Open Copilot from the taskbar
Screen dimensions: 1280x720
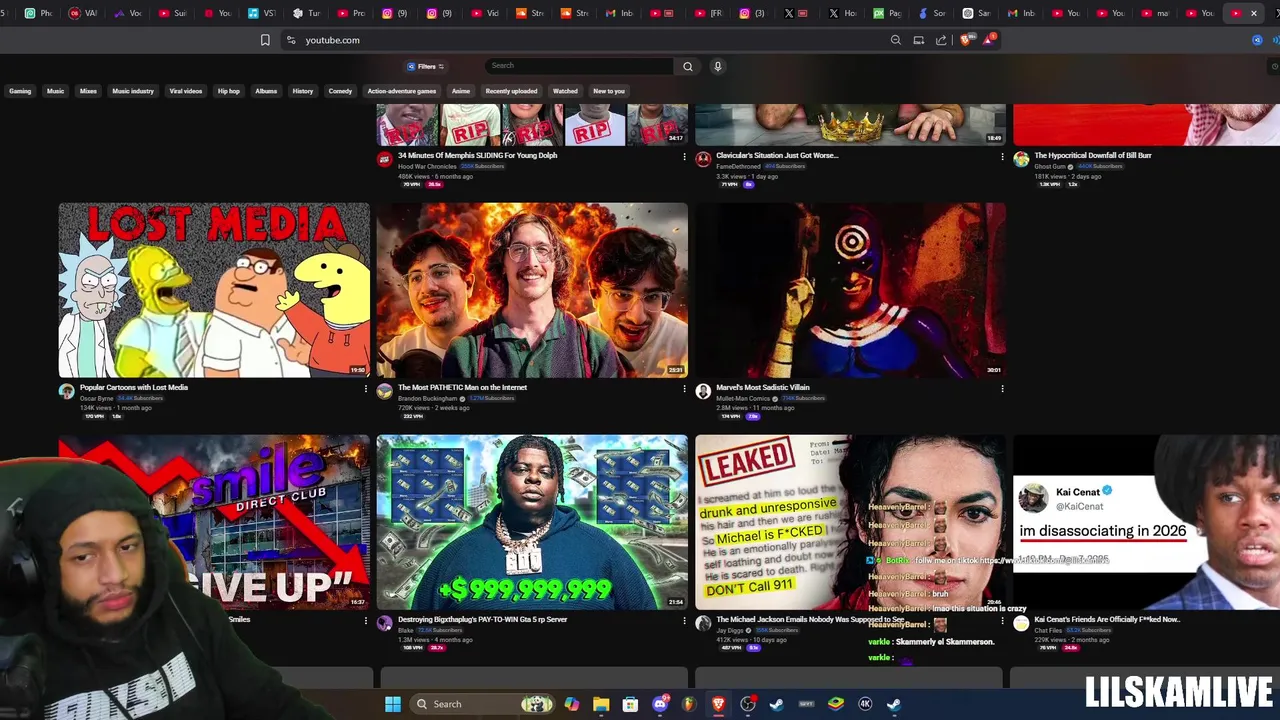pyautogui.click(x=571, y=704)
